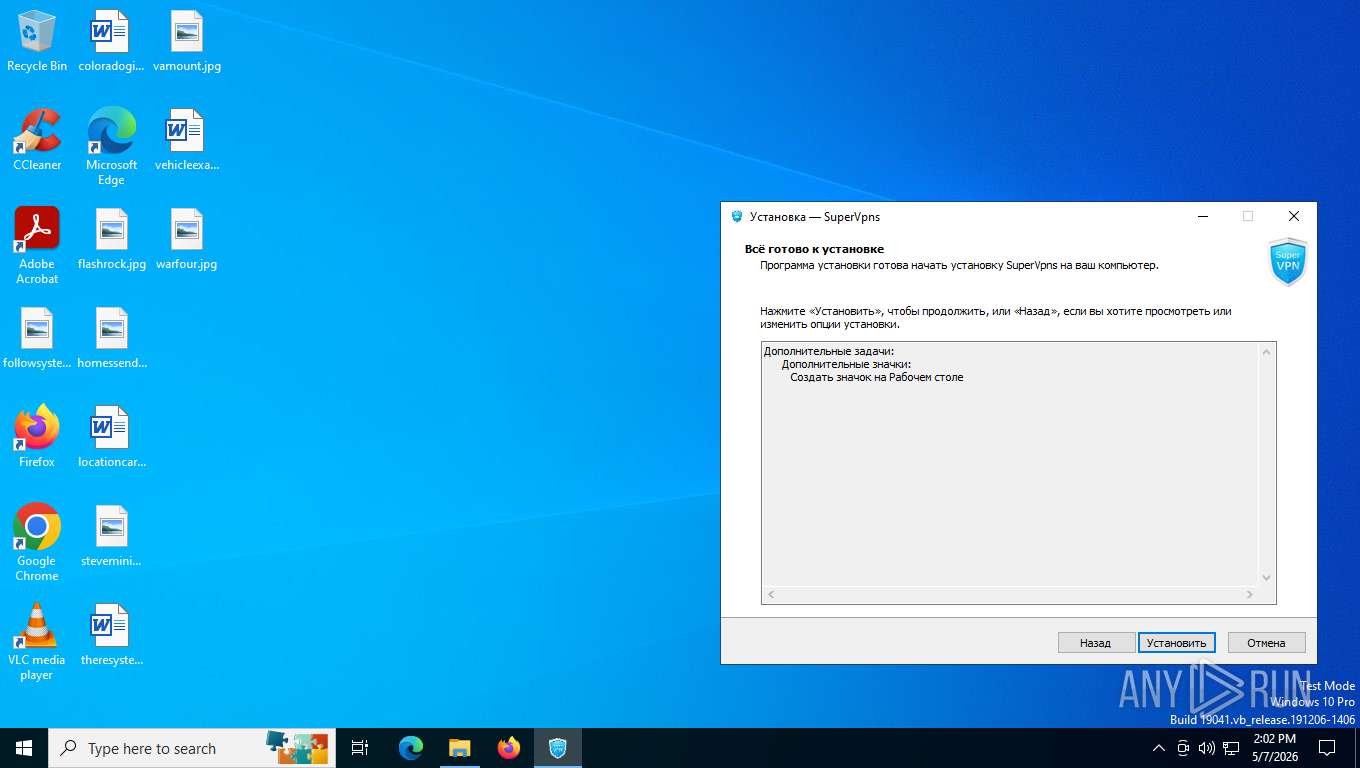The image size is (1360, 768).
Task: Click the summary box scroll down arrow
Action: [1266, 577]
